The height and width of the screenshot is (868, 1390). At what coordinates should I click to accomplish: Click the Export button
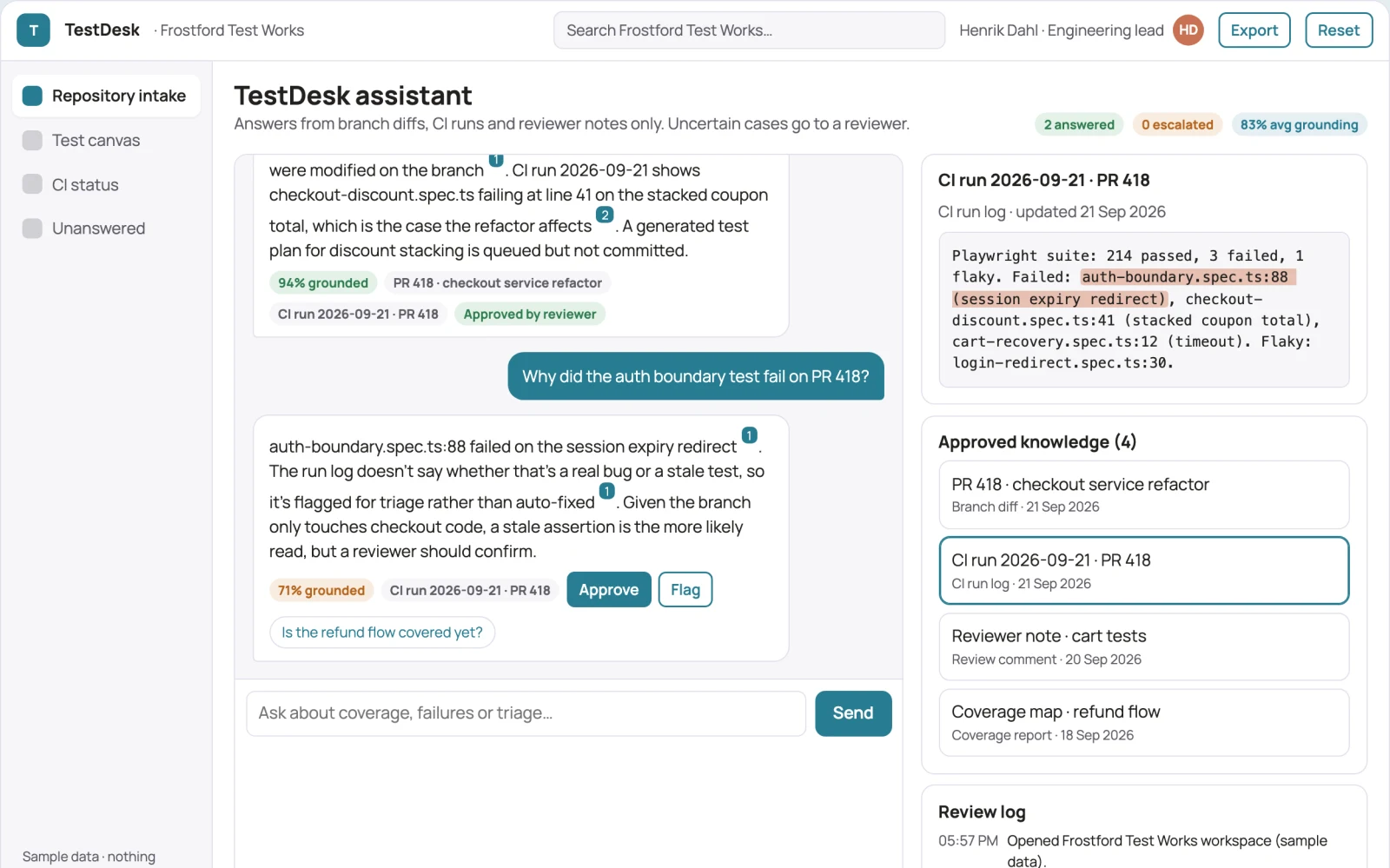pyautogui.click(x=1254, y=30)
